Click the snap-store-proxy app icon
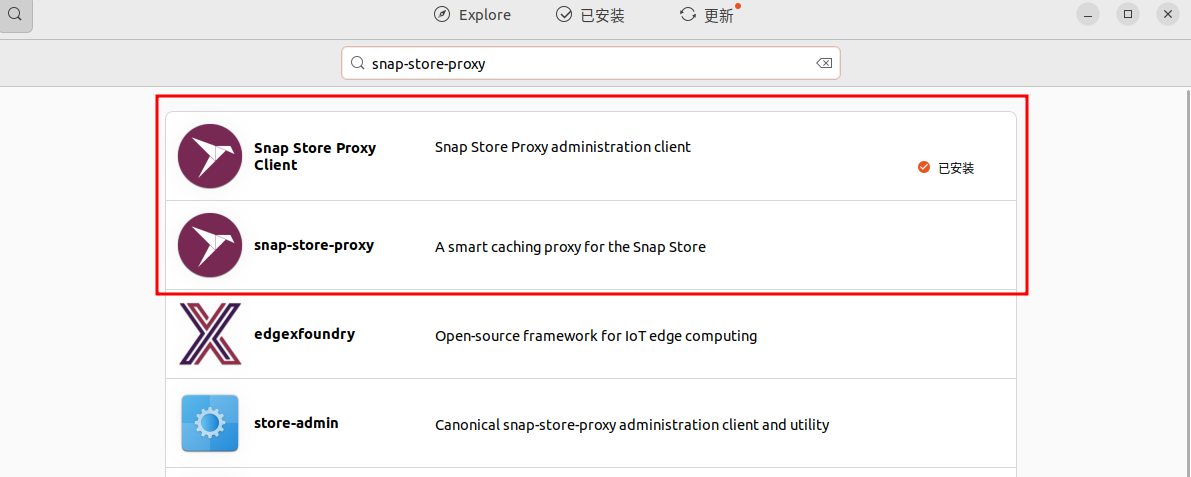 pos(210,245)
